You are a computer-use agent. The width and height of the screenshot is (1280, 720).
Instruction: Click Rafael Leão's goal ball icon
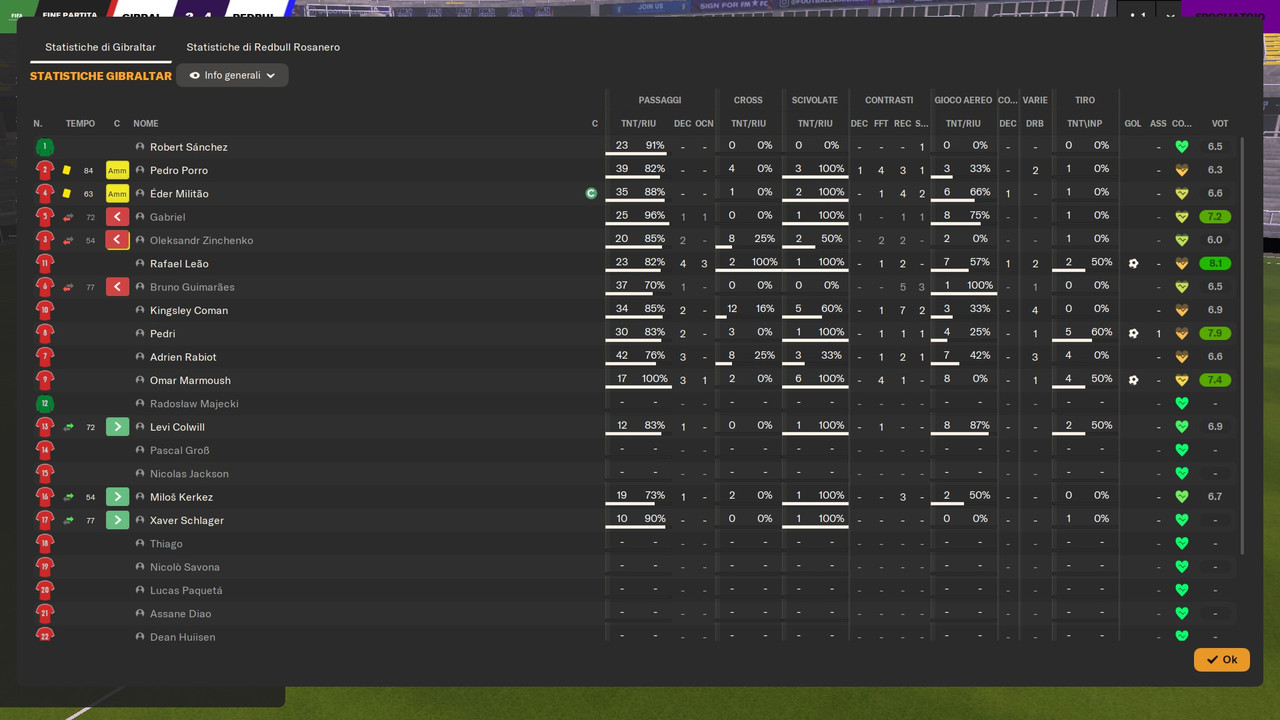click(1133, 263)
